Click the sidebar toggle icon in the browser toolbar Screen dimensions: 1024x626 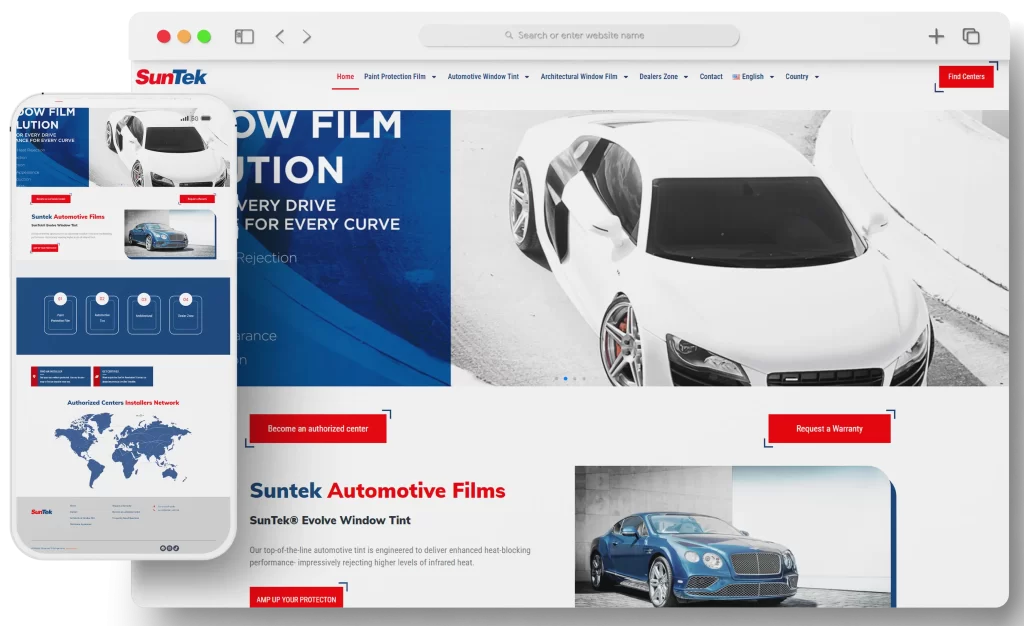coord(242,35)
